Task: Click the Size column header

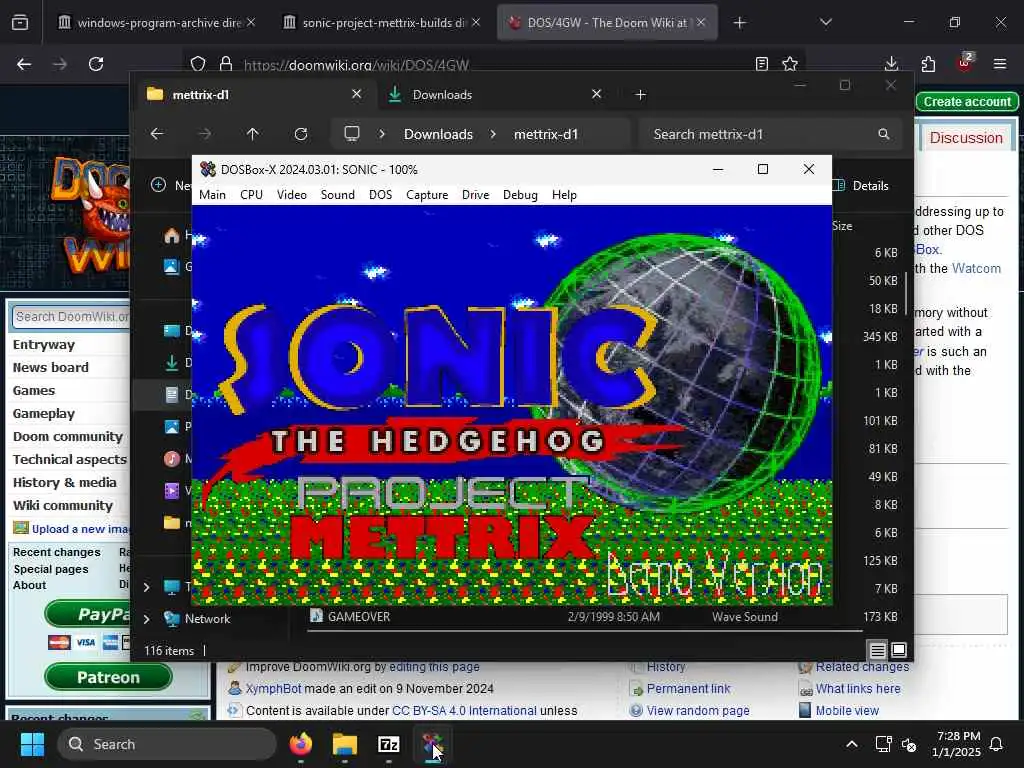Action: tap(842, 226)
